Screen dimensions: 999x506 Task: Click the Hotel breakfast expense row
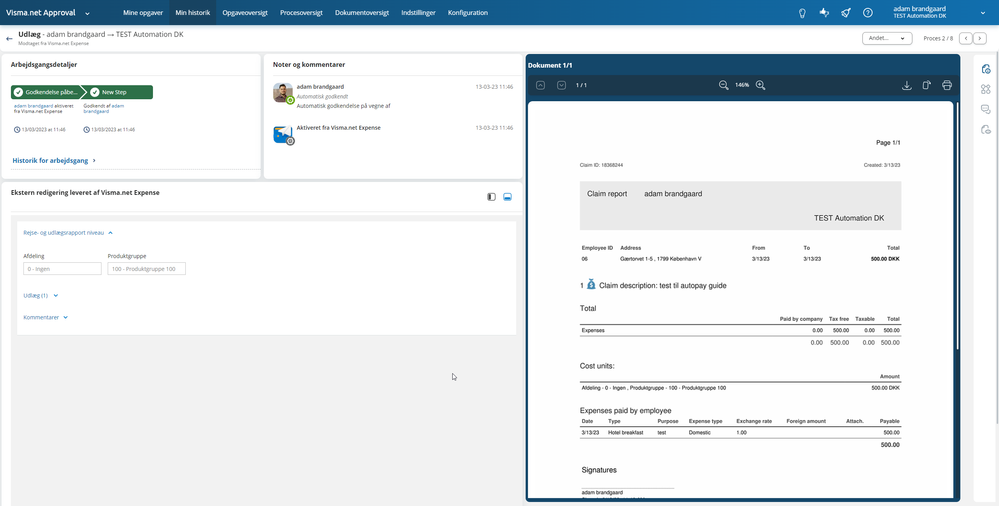pyautogui.click(x=740, y=433)
